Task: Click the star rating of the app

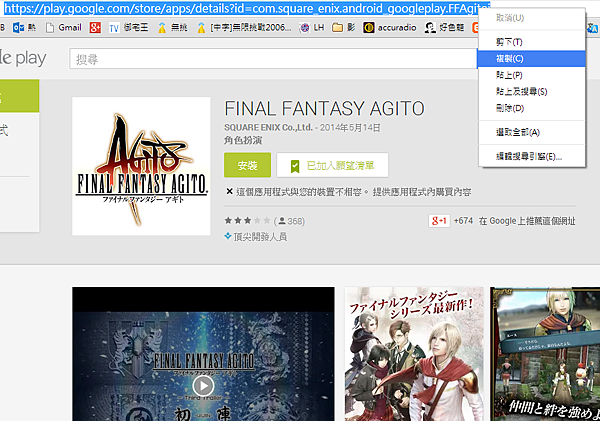Action: (x=247, y=220)
